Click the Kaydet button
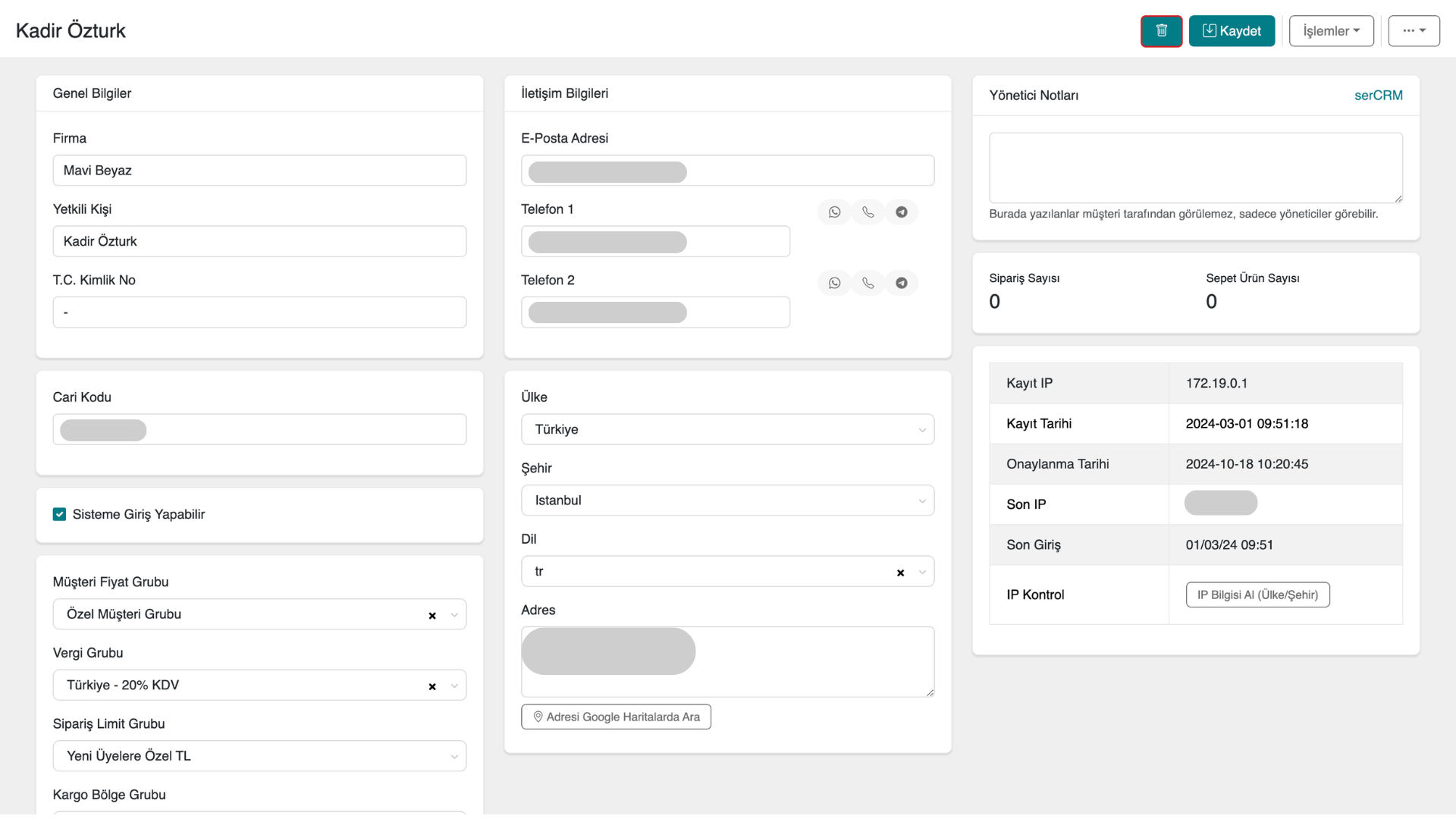Image resolution: width=1456 pixels, height=819 pixels. coord(1232,31)
